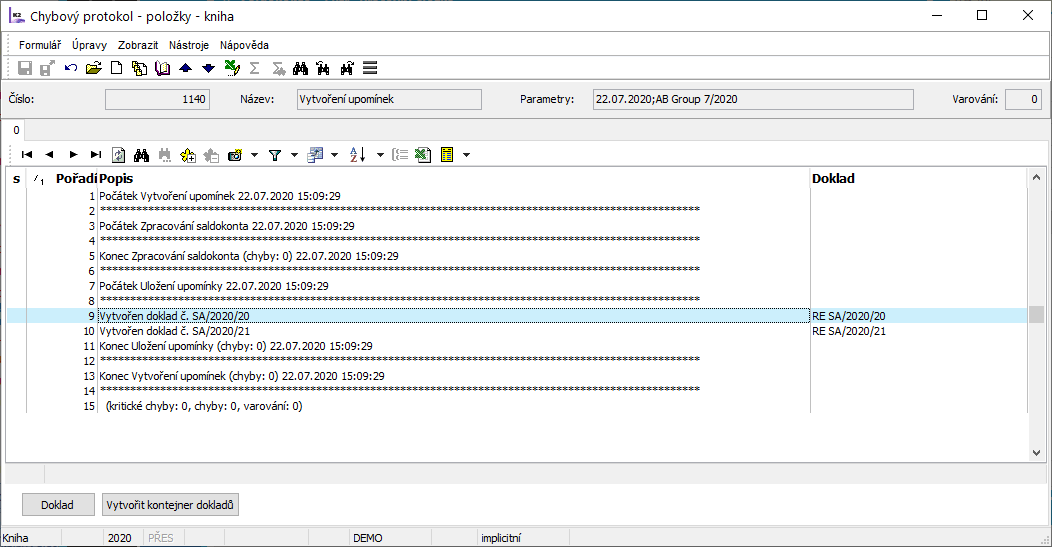1052x547 pixels.
Task: Open the dropdown arrow beside the filter funnel
Action: point(294,155)
